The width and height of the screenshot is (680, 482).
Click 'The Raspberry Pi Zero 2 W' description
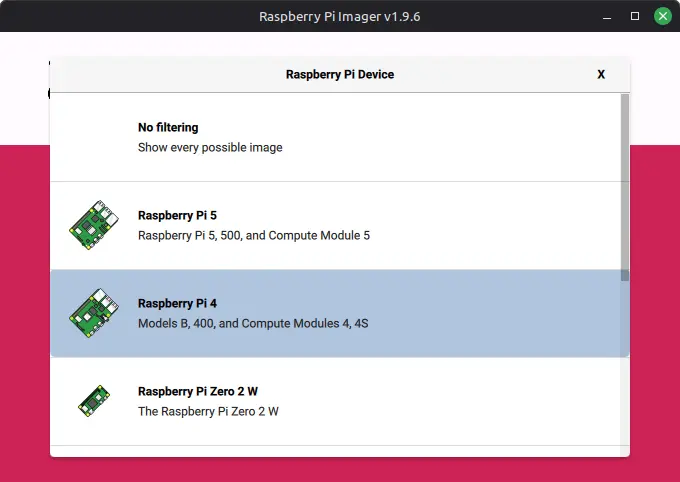point(208,412)
